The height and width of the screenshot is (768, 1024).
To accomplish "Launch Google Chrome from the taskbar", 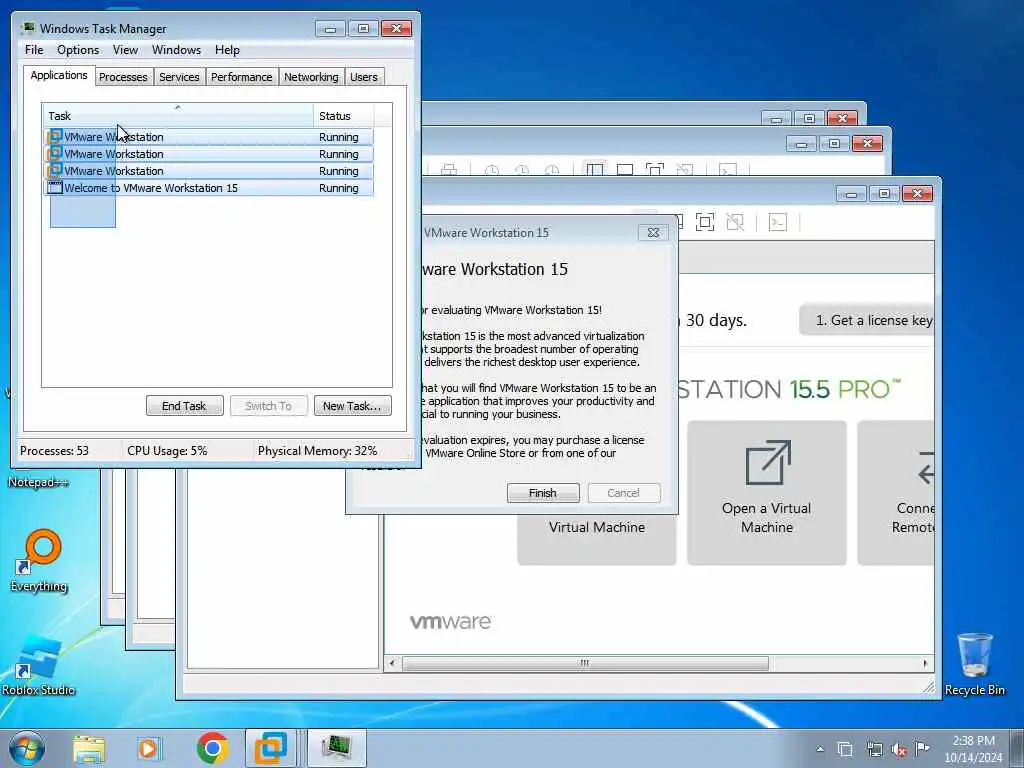I will [x=212, y=748].
